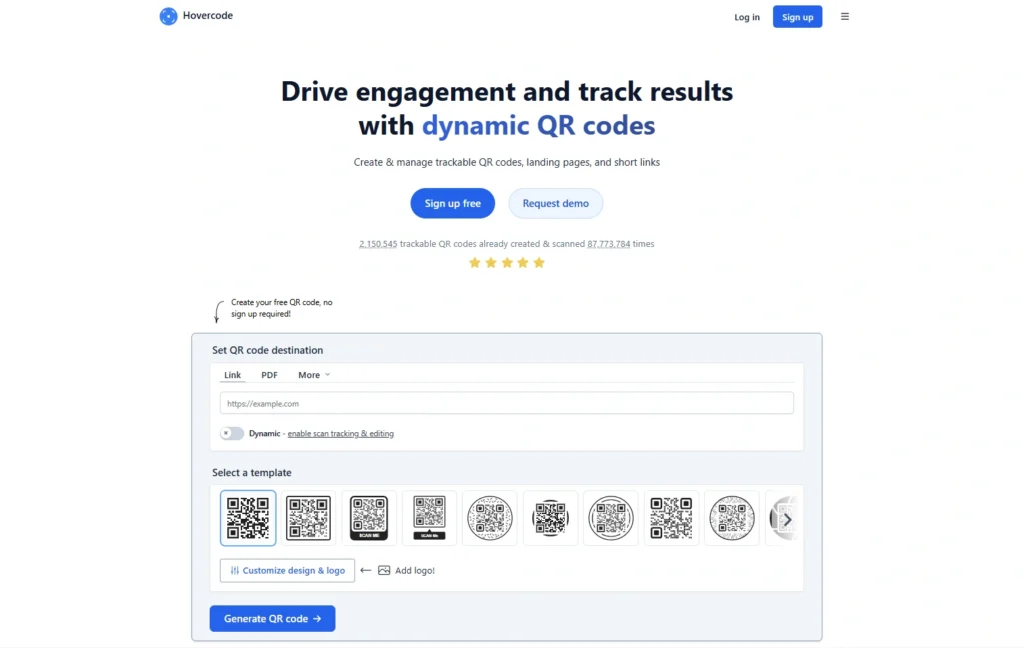Click the Dynamic label text

[x=264, y=434]
